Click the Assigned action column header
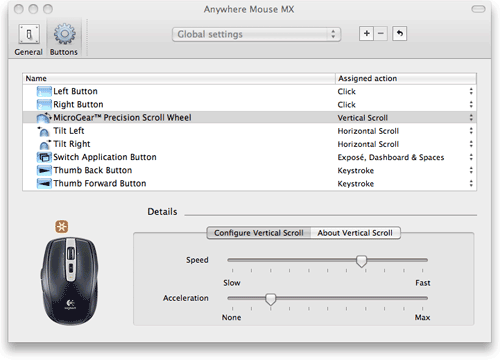 coord(406,78)
